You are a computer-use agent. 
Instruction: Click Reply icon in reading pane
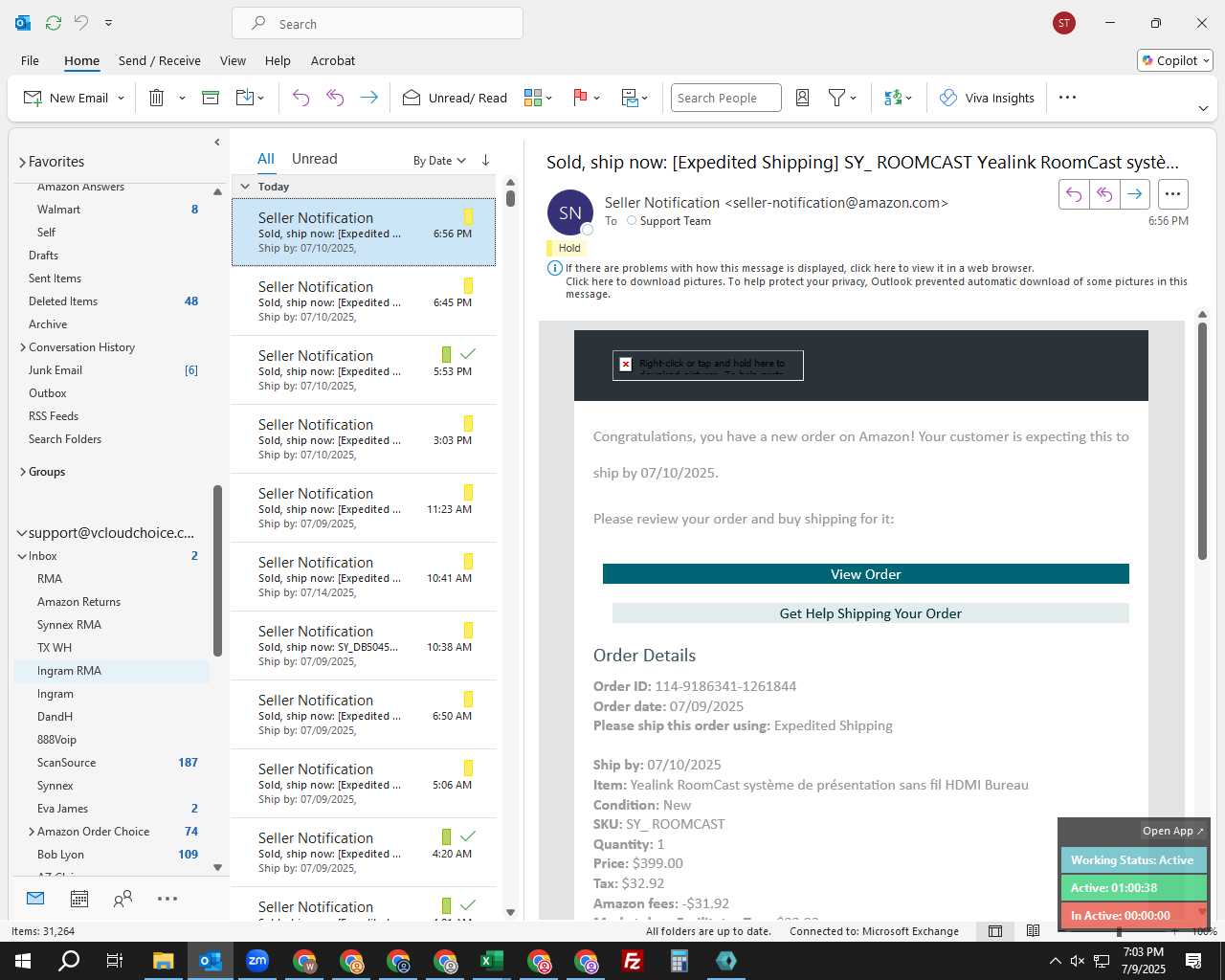click(1074, 194)
